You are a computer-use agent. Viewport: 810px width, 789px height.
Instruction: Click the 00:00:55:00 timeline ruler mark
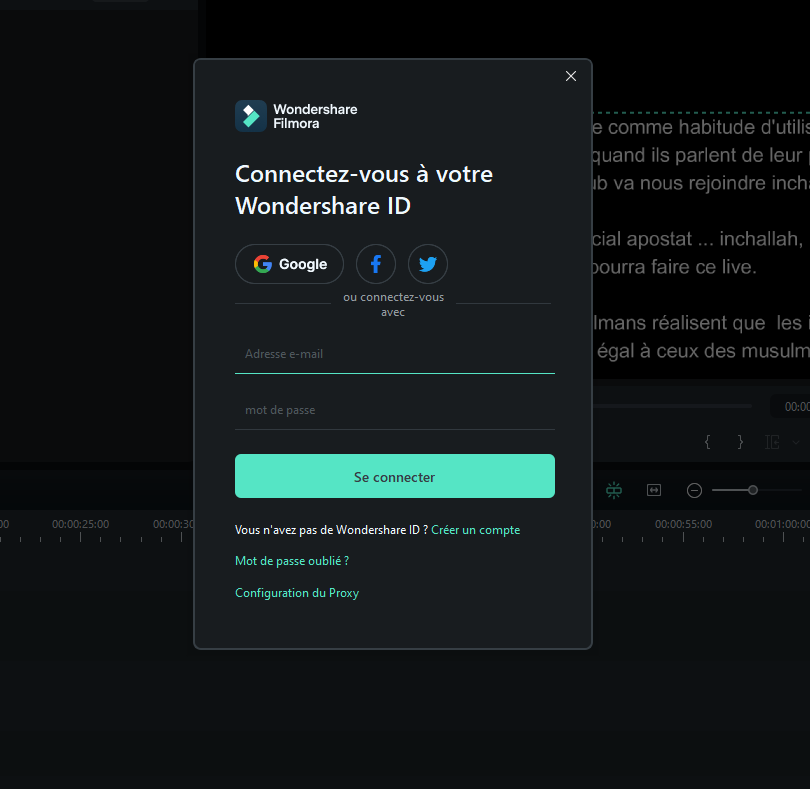coord(683,524)
